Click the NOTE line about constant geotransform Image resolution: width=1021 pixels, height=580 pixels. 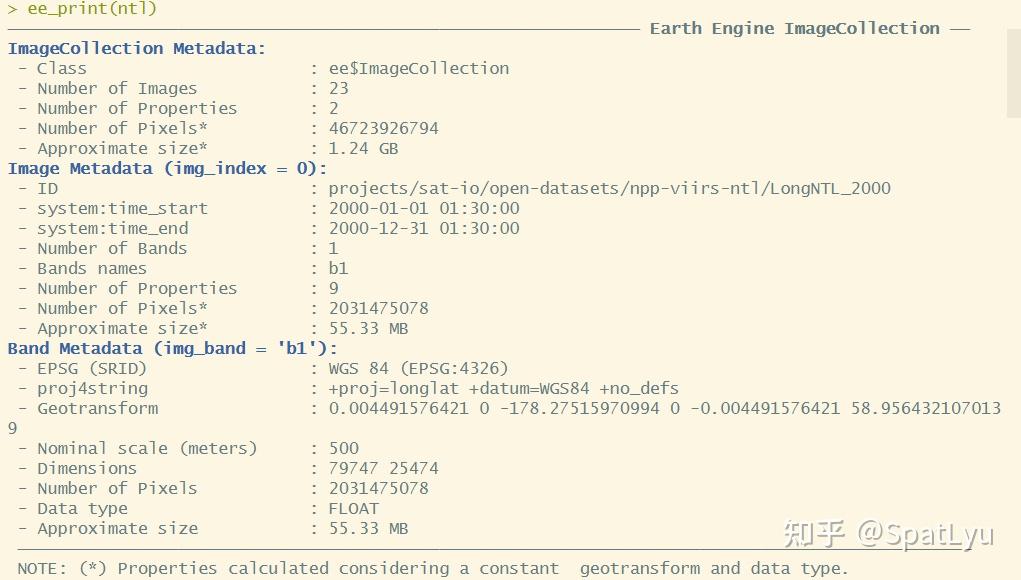[x=432, y=568]
